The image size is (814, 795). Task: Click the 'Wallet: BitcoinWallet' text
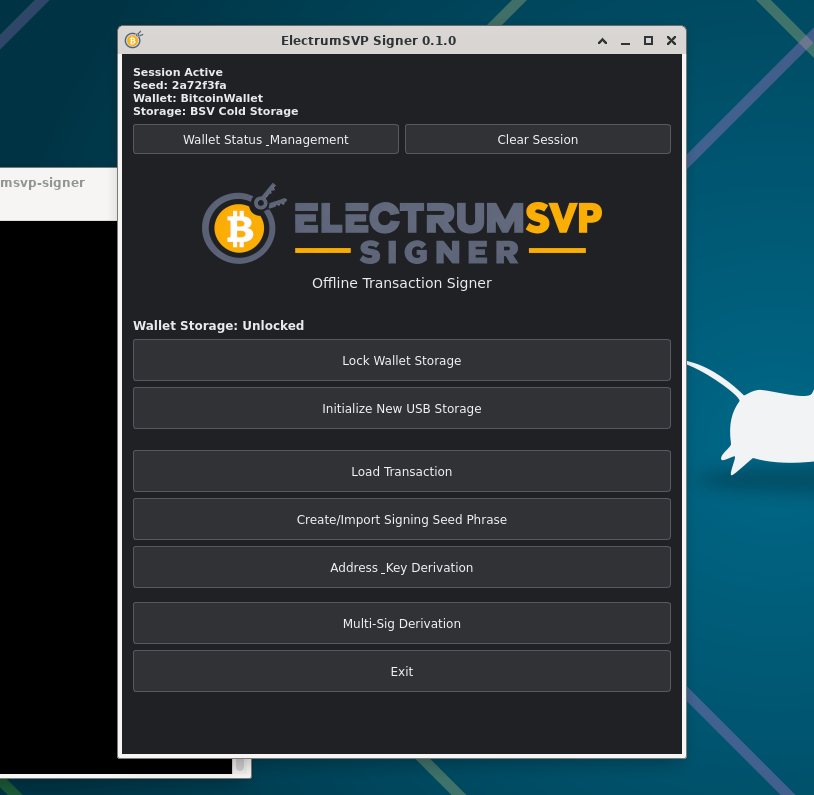(x=198, y=98)
